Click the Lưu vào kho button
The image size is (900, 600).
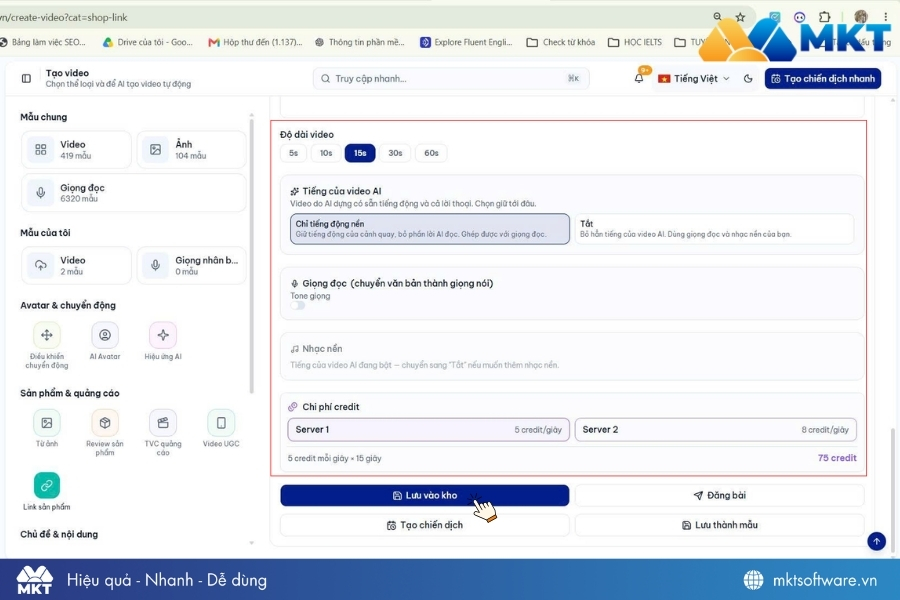pos(425,496)
